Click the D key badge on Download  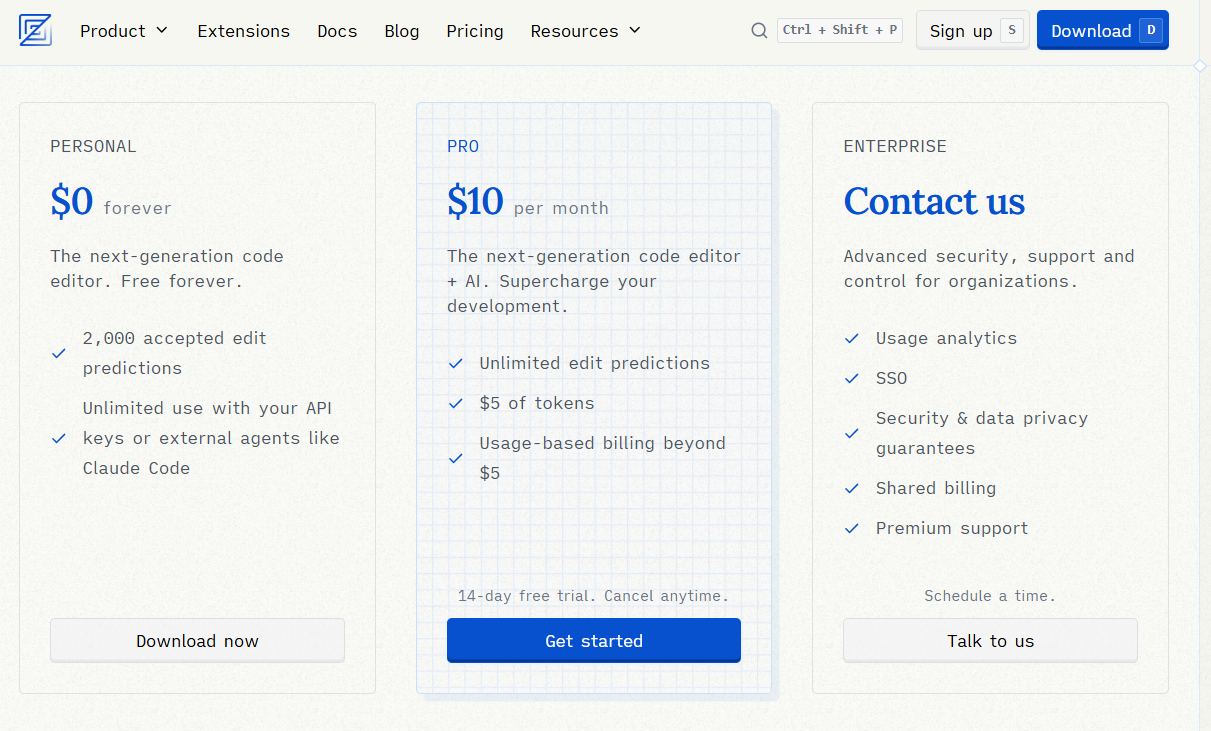(x=1151, y=31)
